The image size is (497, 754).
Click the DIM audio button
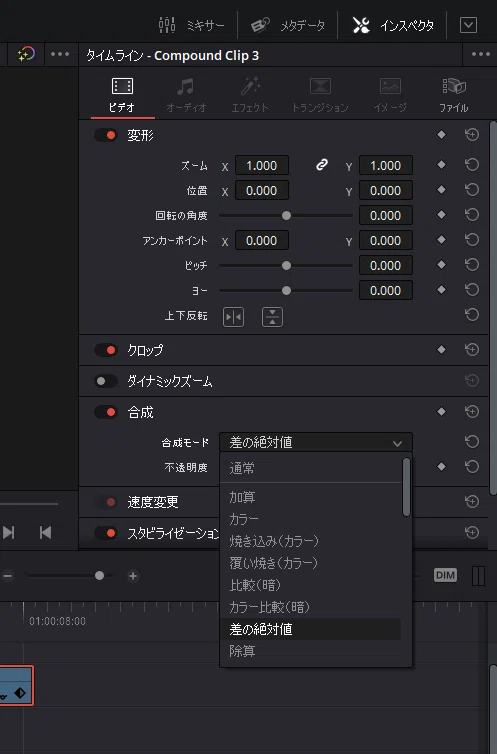point(445,575)
